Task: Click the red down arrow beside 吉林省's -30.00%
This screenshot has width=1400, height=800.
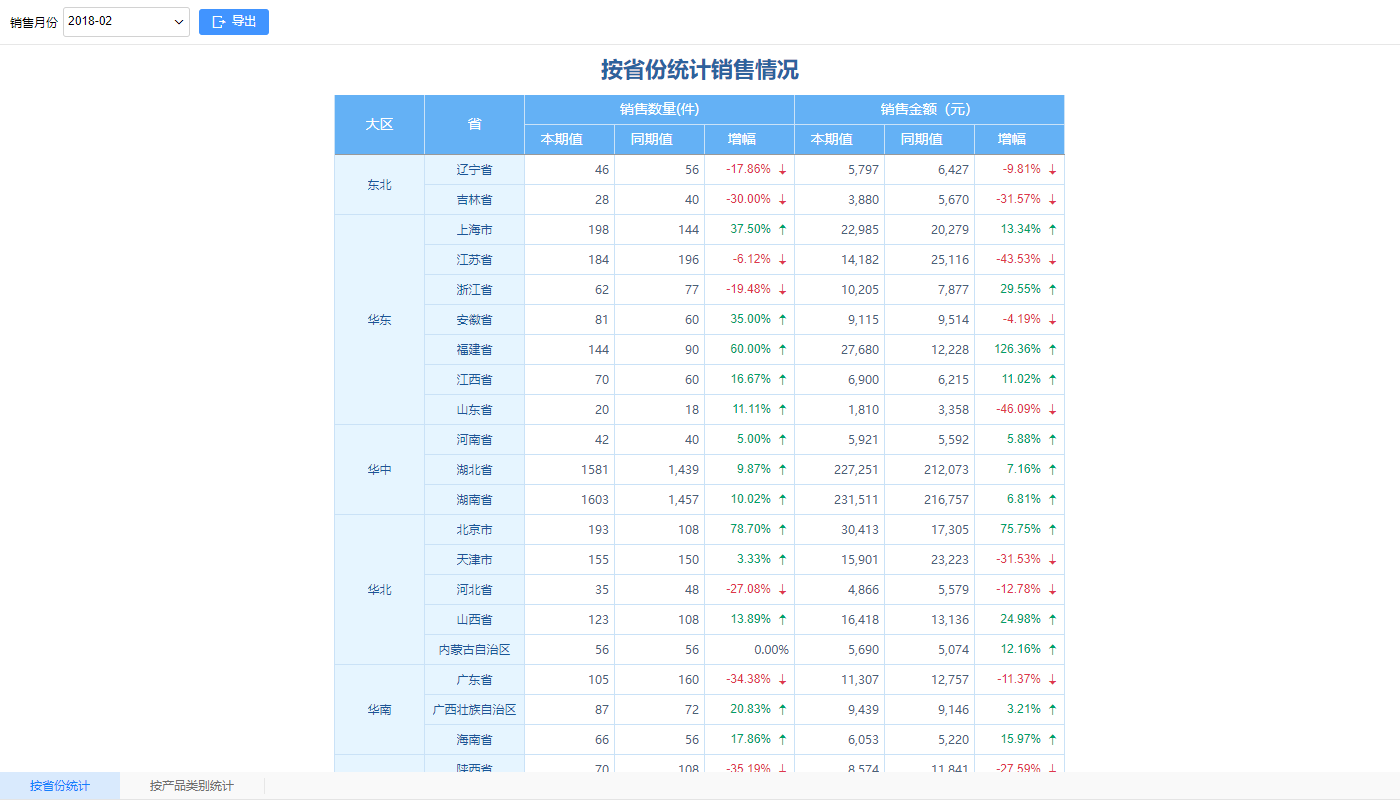Action: pos(783,199)
